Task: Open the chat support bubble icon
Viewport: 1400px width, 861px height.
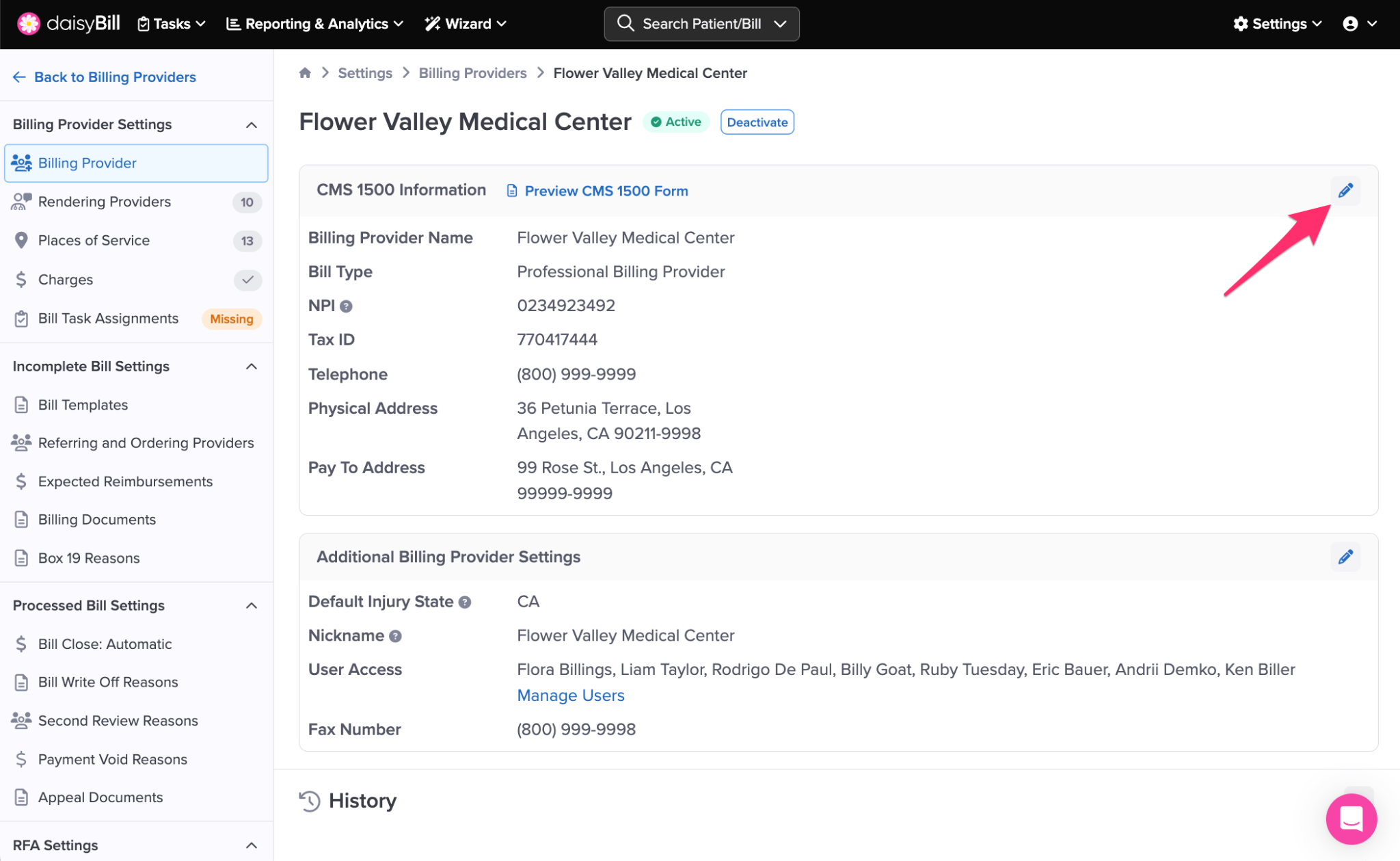Action: point(1351,818)
